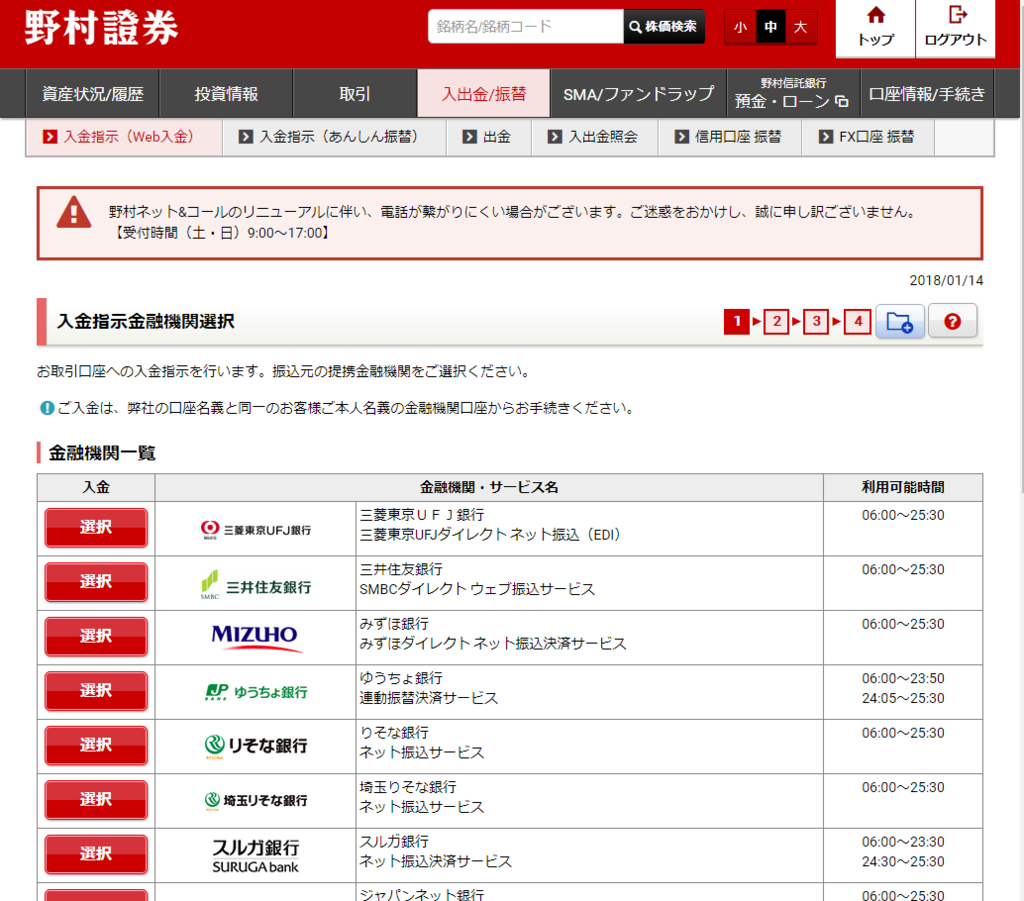Click the MIZUHO logo
1024x901 pixels.
point(255,637)
